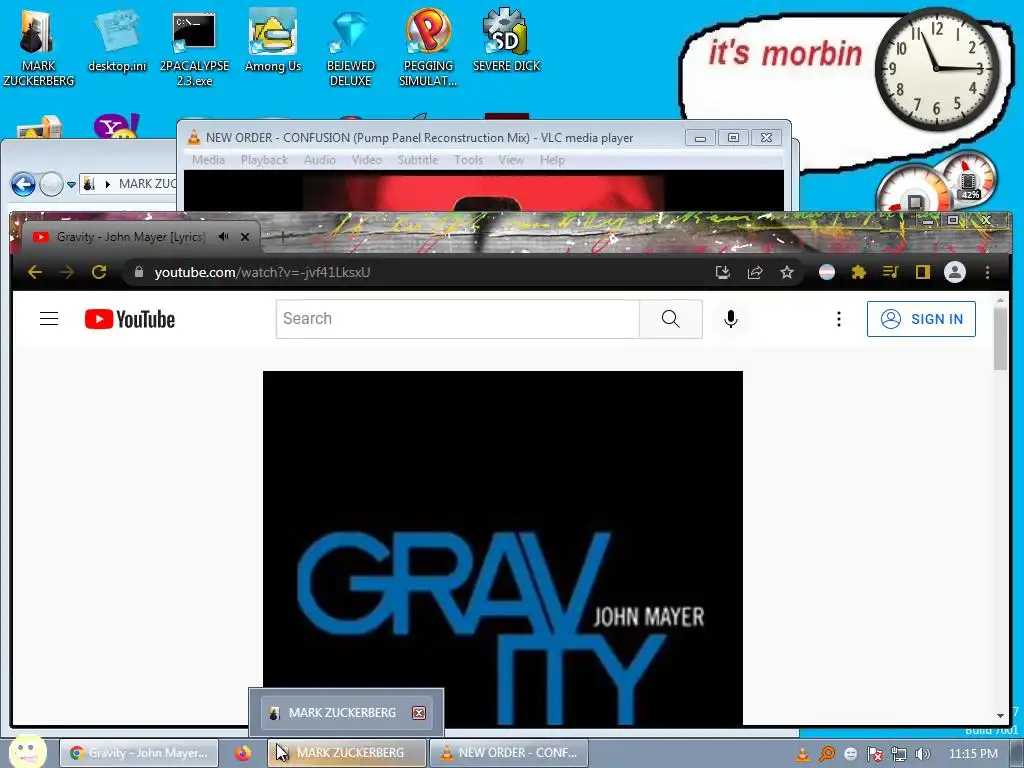The width and height of the screenshot is (1024, 768).
Task: Click the YouTube Search field
Action: [457, 319]
